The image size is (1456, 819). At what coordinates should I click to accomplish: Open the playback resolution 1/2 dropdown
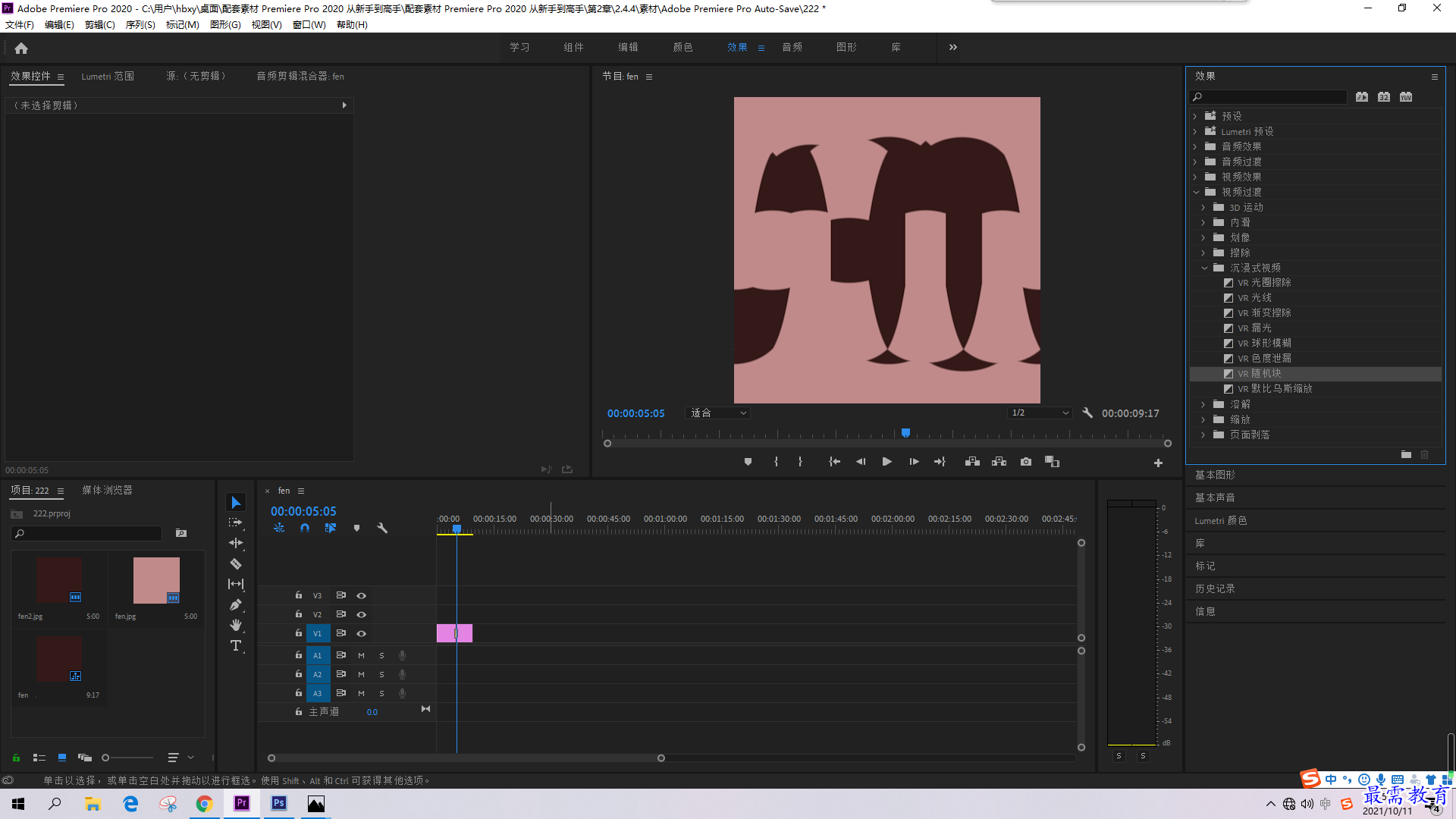click(1040, 413)
